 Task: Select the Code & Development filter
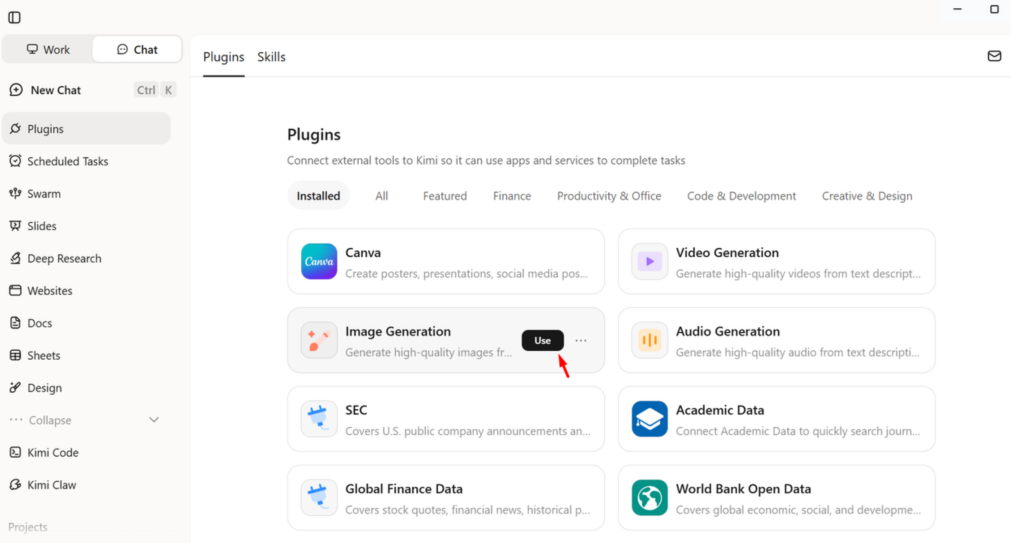(741, 196)
